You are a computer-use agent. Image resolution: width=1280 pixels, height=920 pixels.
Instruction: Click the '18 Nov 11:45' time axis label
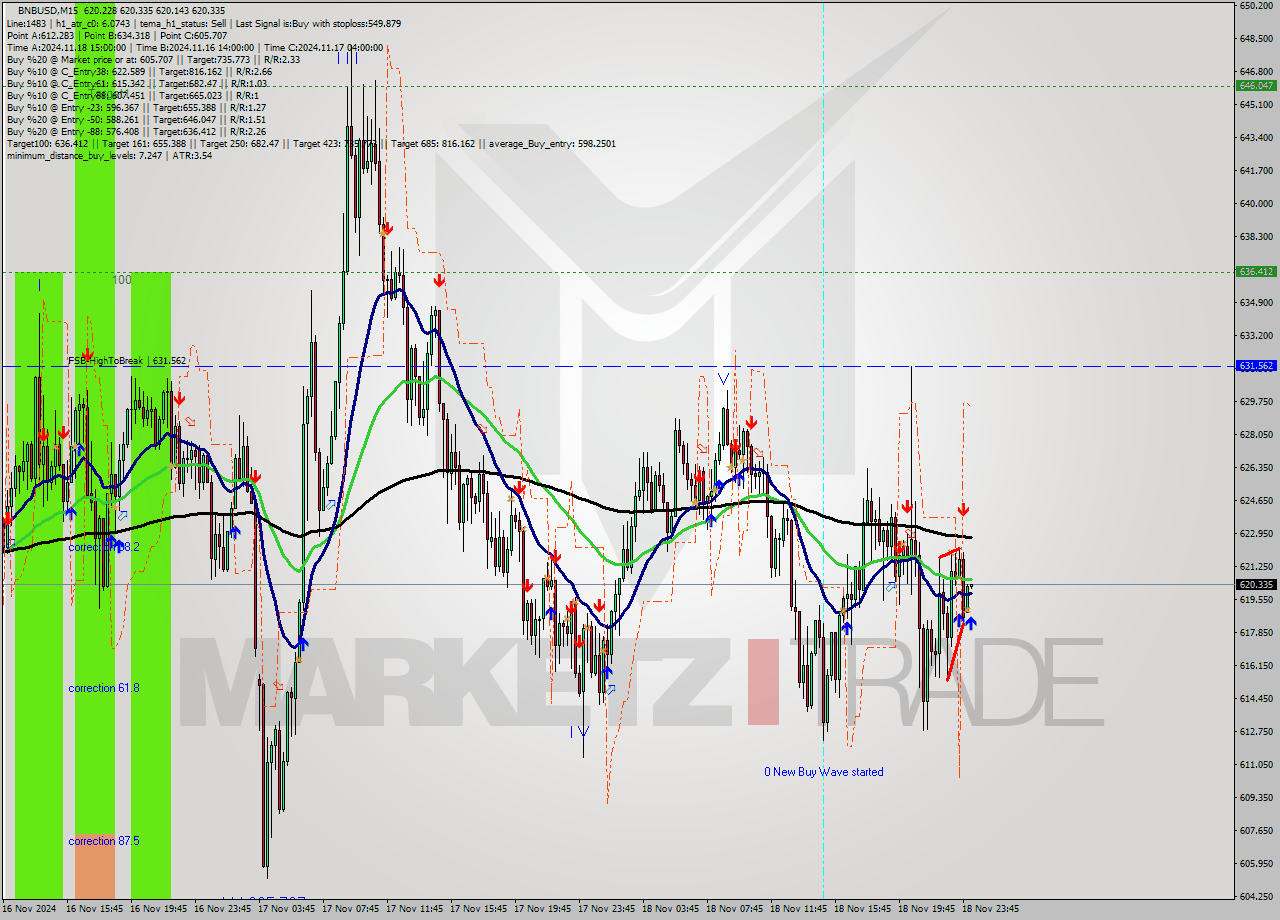coord(798,909)
